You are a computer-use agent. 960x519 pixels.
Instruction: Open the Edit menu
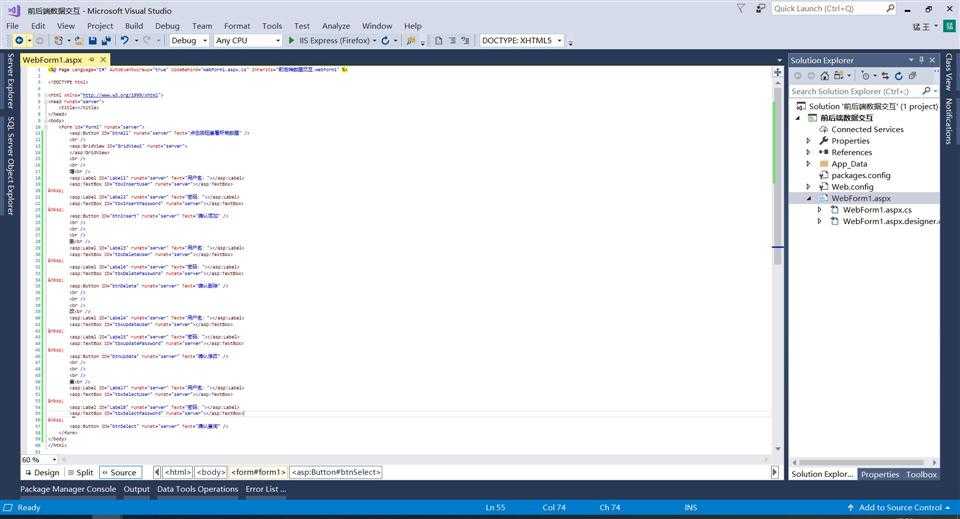(x=38, y=26)
